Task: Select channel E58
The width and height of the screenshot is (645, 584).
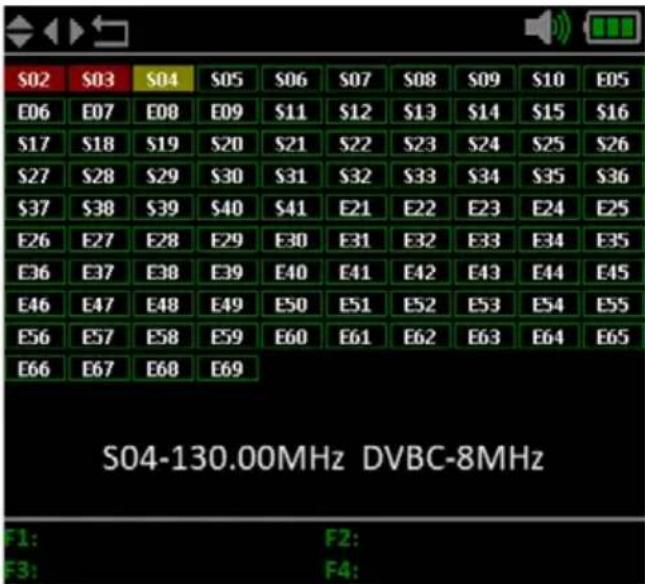Action: coord(163,336)
